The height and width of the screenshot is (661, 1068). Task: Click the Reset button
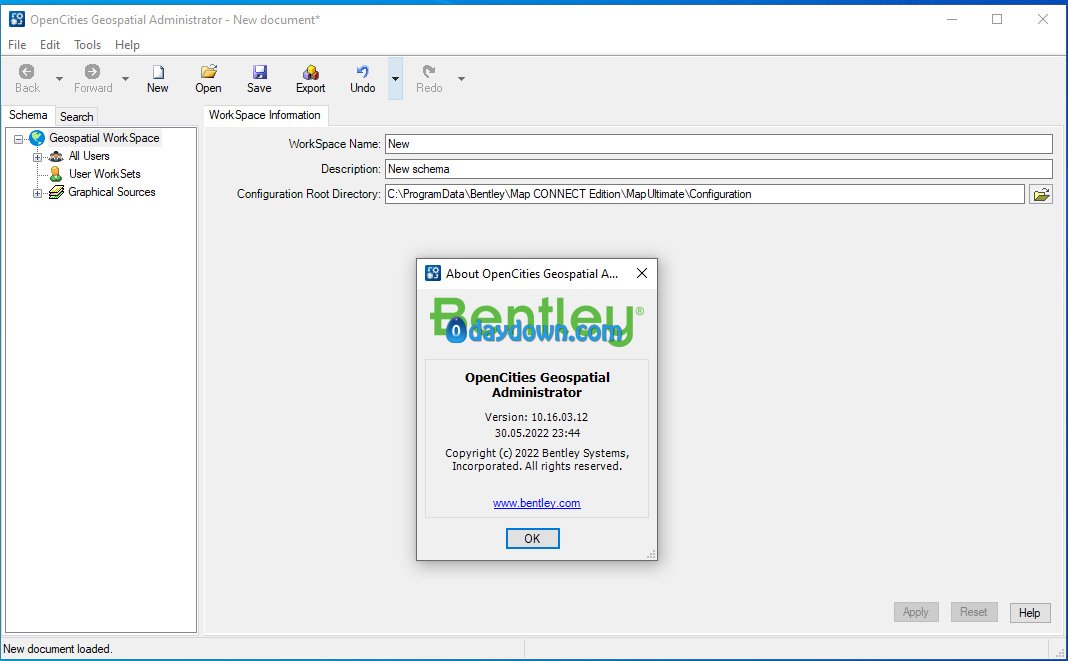click(x=973, y=612)
